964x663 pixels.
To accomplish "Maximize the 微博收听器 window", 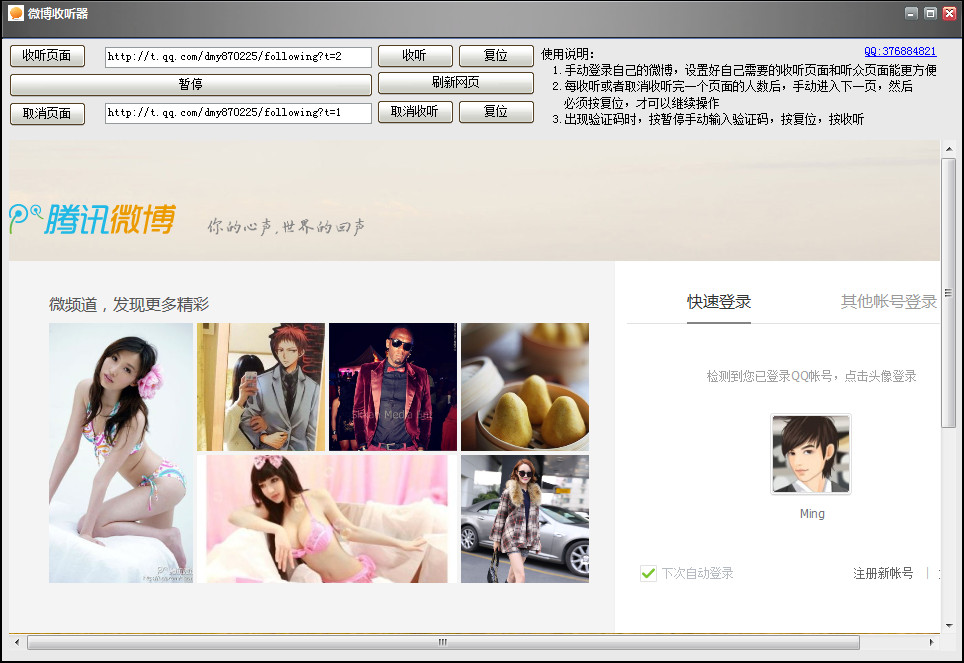I will pos(930,13).
